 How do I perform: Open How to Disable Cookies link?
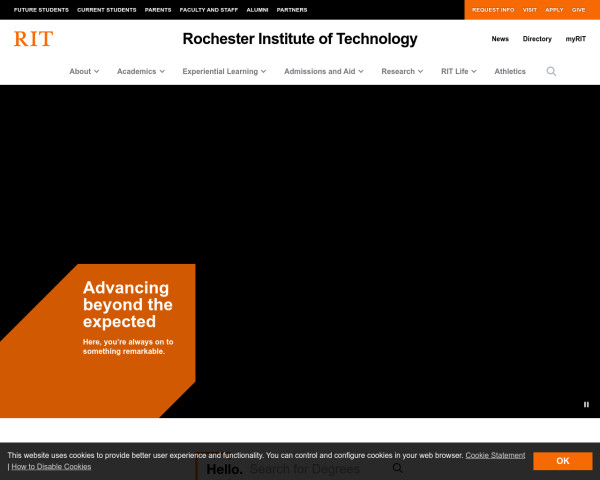pyautogui.click(x=51, y=467)
